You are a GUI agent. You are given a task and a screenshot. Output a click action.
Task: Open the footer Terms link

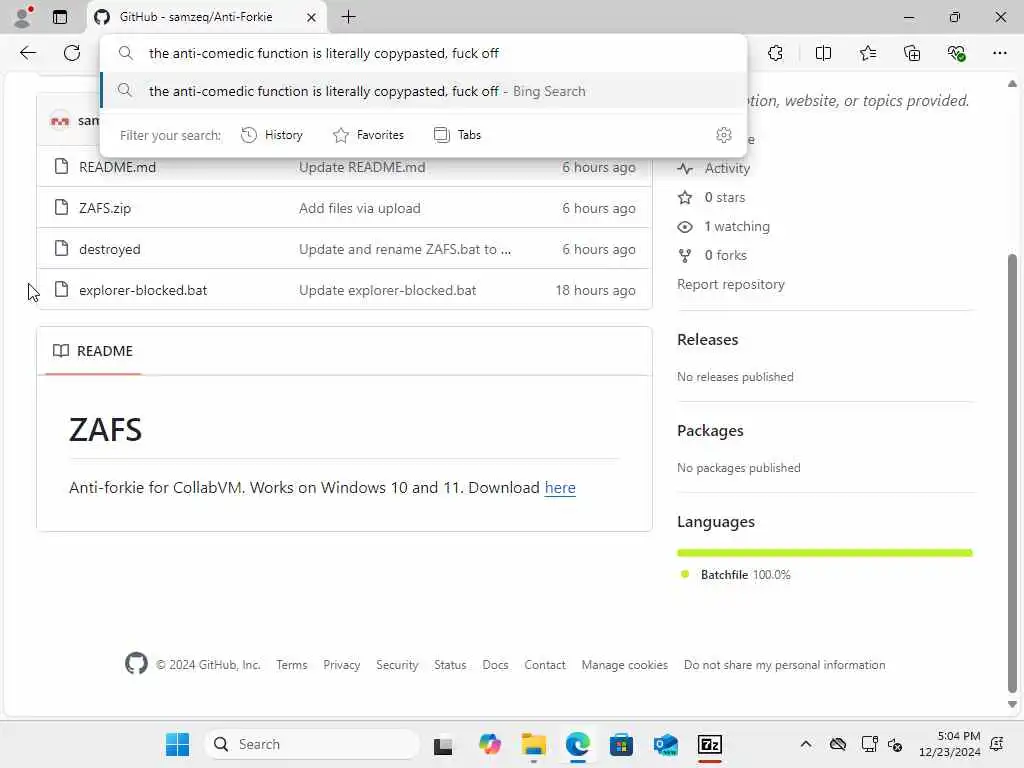tap(291, 665)
